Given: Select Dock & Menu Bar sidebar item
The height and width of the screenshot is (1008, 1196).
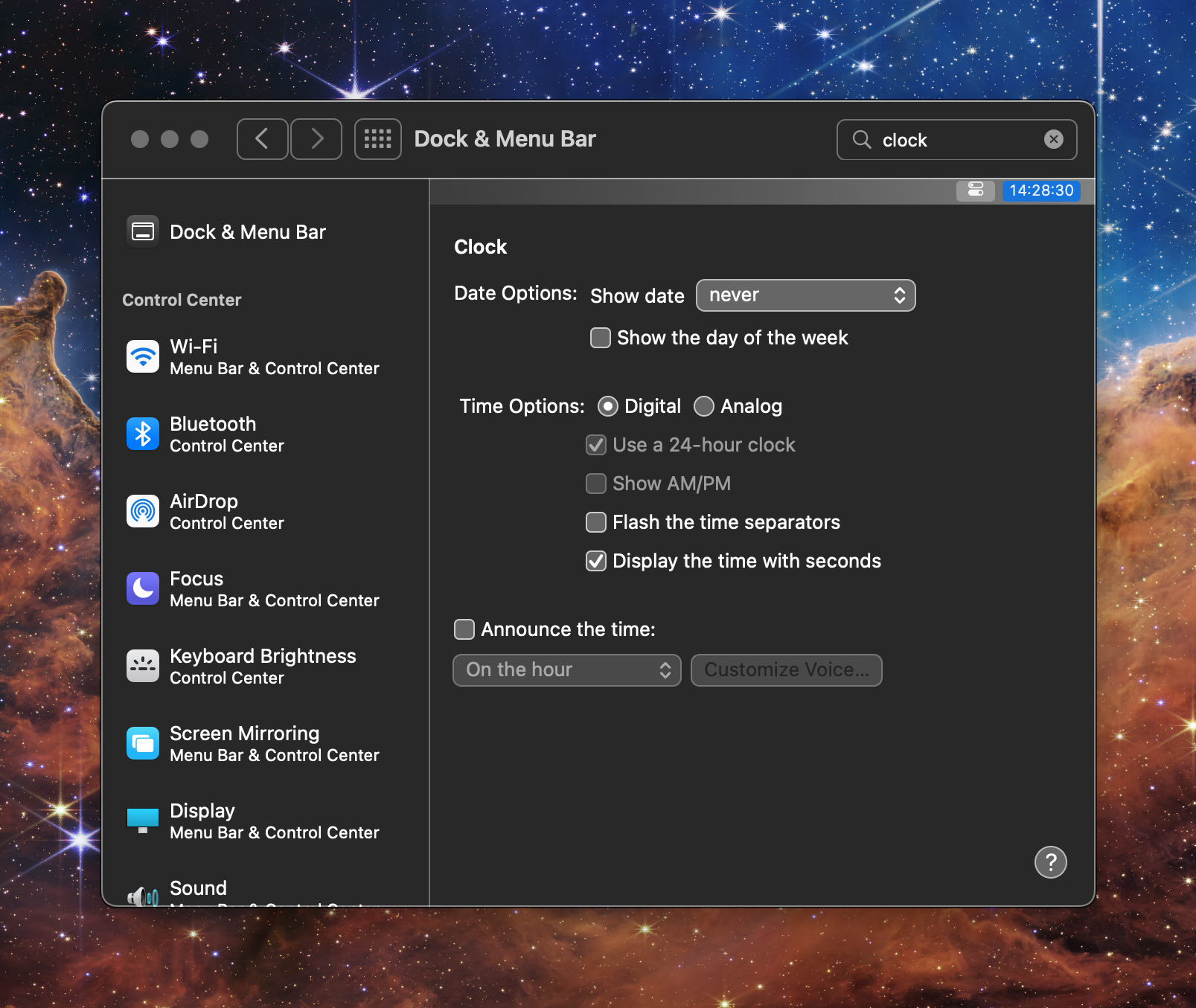Looking at the screenshot, I should coord(247,232).
